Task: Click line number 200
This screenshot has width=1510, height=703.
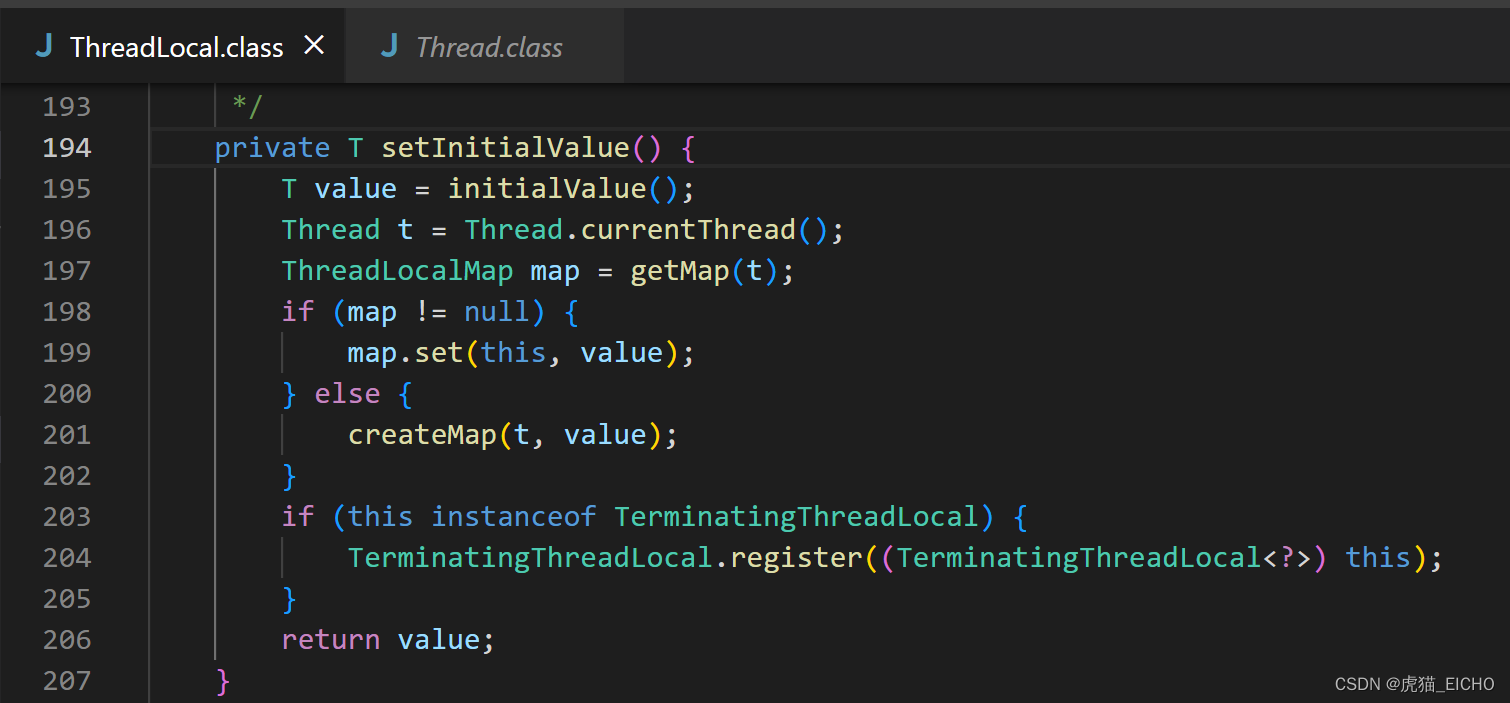Action: [67, 393]
